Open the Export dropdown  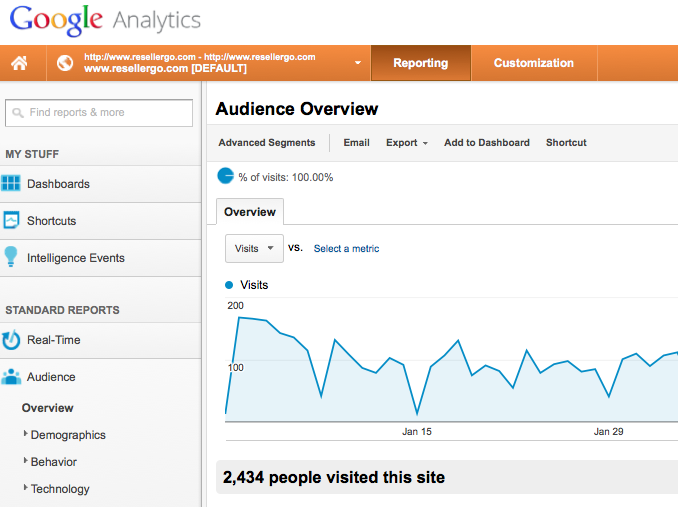click(407, 143)
